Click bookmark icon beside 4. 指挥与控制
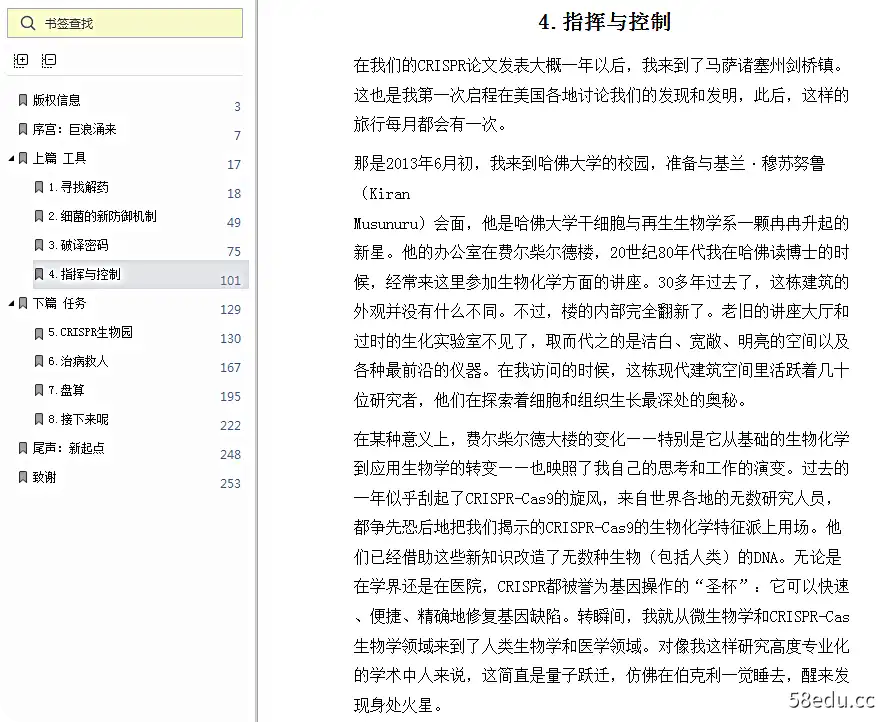Viewport: 889px width, 722px height. tap(39, 275)
